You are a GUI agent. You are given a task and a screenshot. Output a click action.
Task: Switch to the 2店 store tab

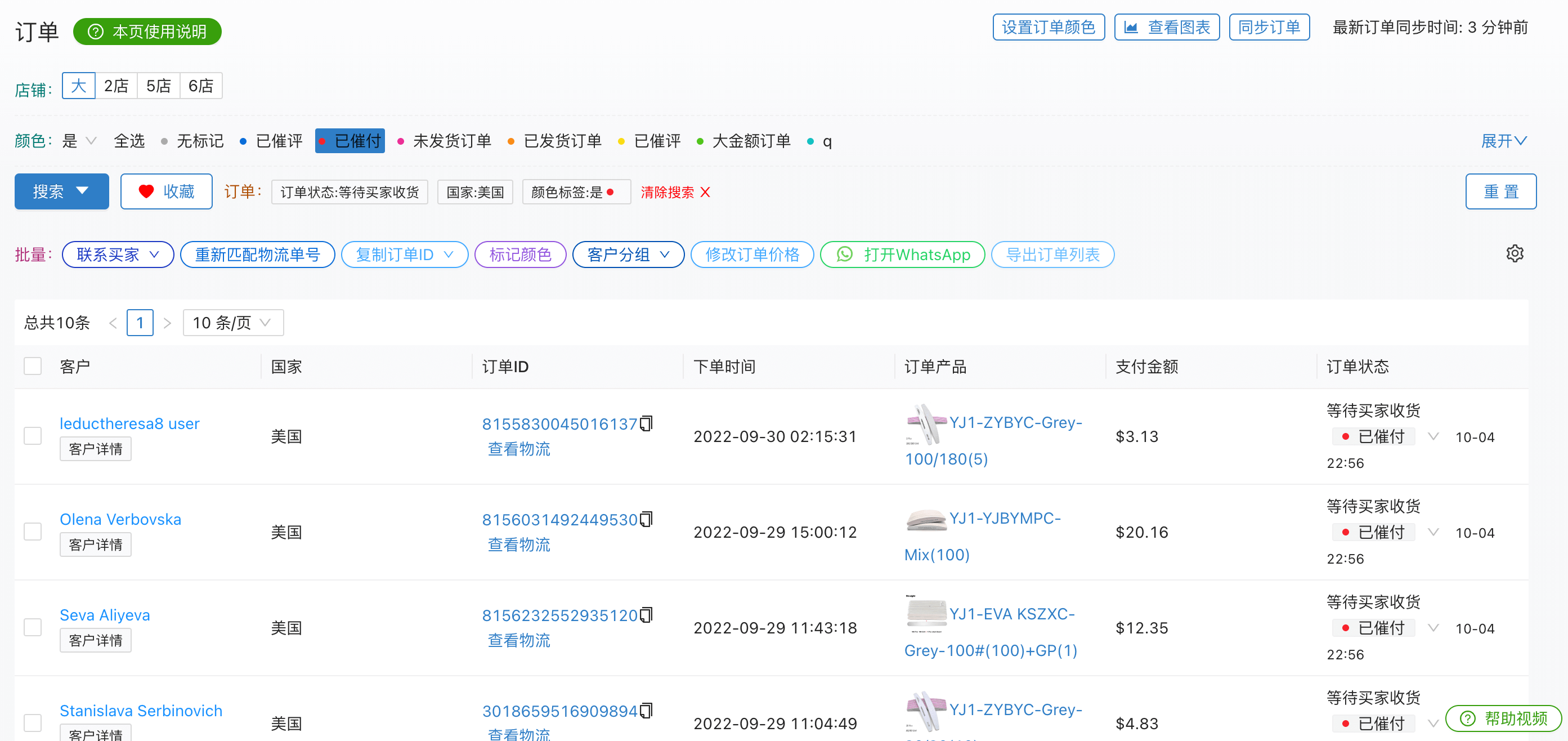pos(115,86)
